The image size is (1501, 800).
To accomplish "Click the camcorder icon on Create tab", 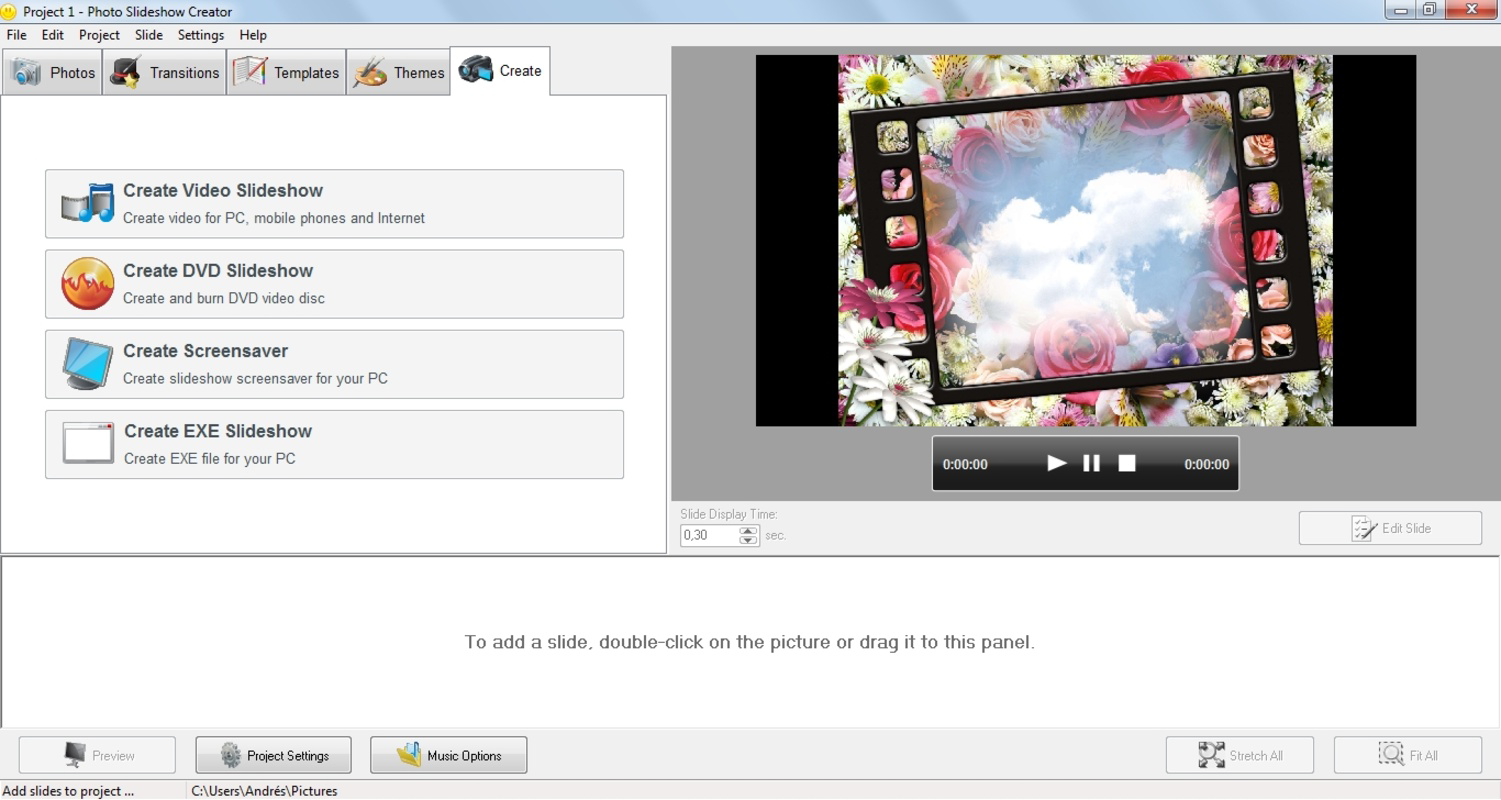I will (x=476, y=70).
